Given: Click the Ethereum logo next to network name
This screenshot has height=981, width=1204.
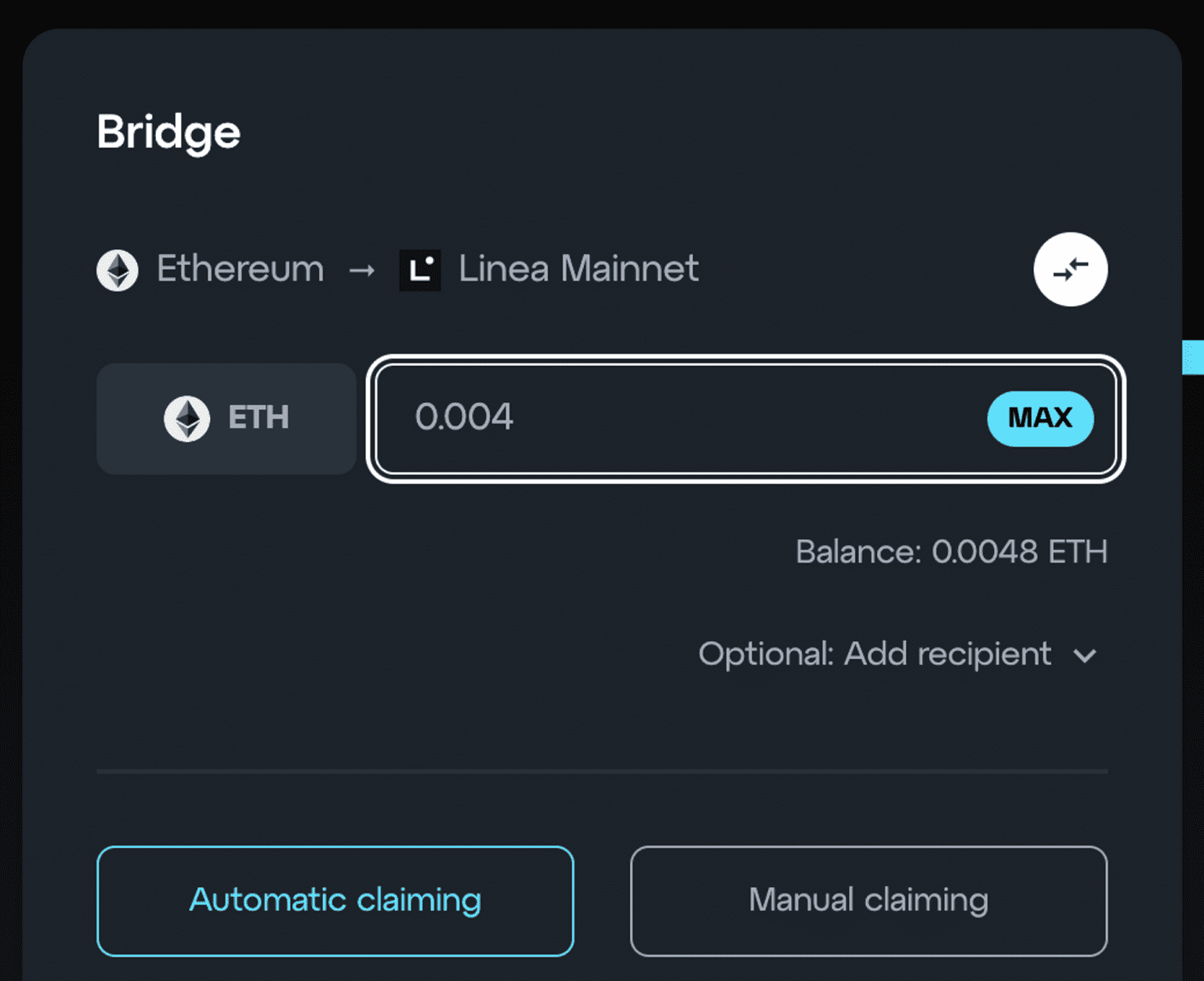Looking at the screenshot, I should coord(118,270).
